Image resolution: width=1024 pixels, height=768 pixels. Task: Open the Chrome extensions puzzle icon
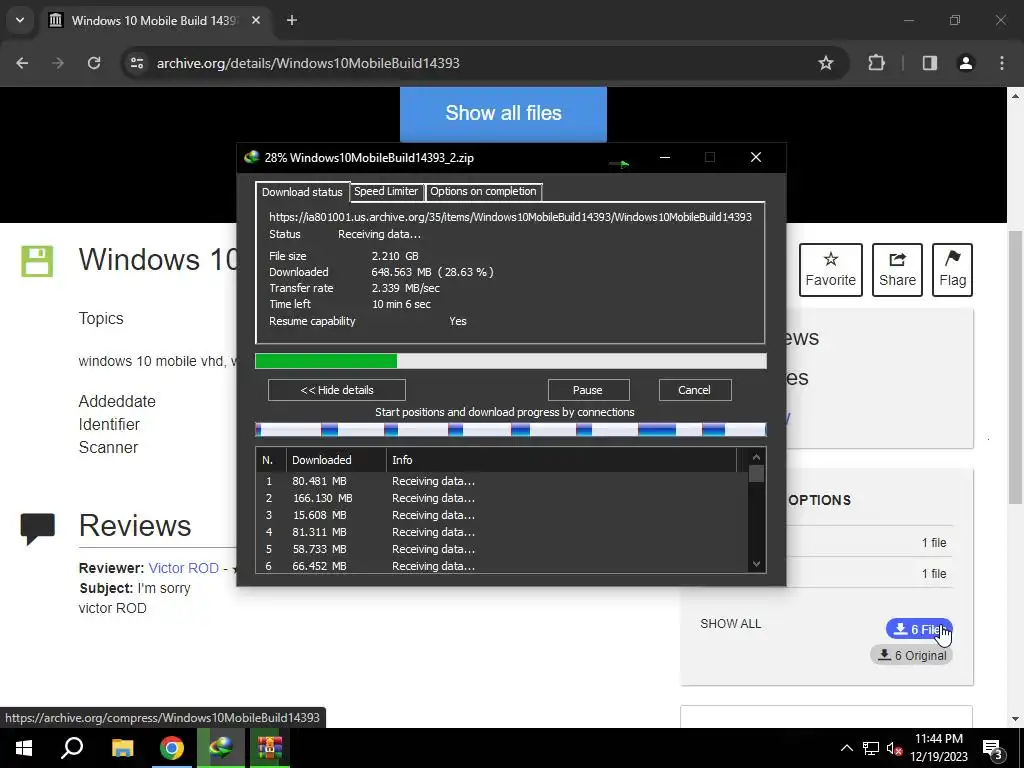click(x=876, y=63)
